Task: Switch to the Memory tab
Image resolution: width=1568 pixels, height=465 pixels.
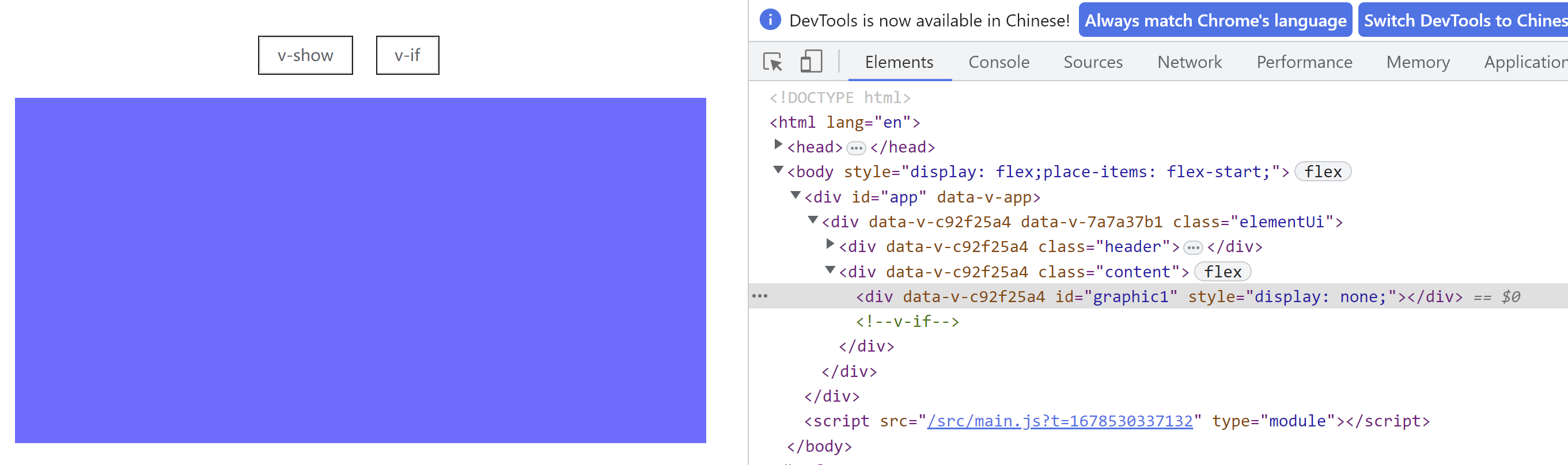Action: pos(1418,62)
